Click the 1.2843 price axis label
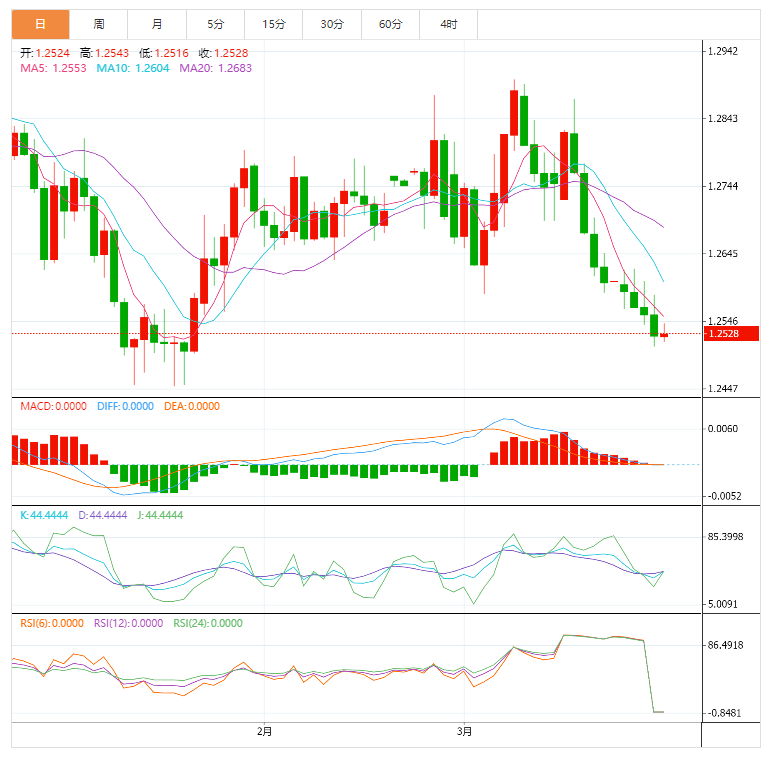 (x=723, y=119)
